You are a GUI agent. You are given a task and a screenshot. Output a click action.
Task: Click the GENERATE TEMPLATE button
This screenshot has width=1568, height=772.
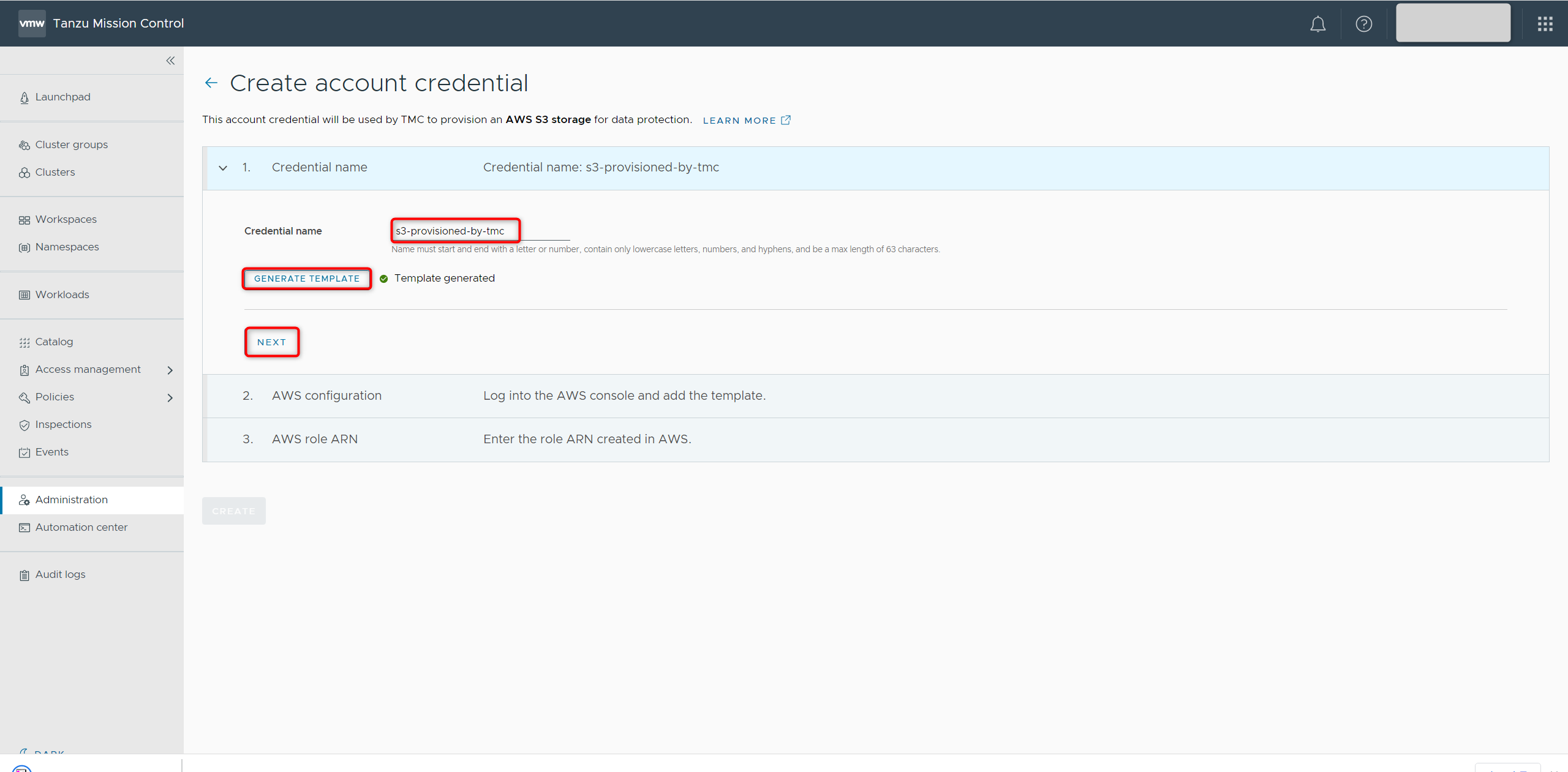tap(307, 279)
